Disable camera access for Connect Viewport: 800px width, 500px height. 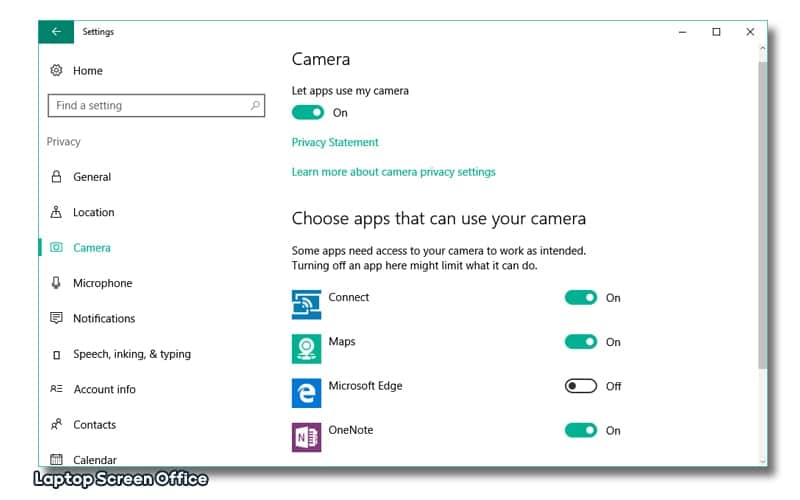click(x=581, y=297)
